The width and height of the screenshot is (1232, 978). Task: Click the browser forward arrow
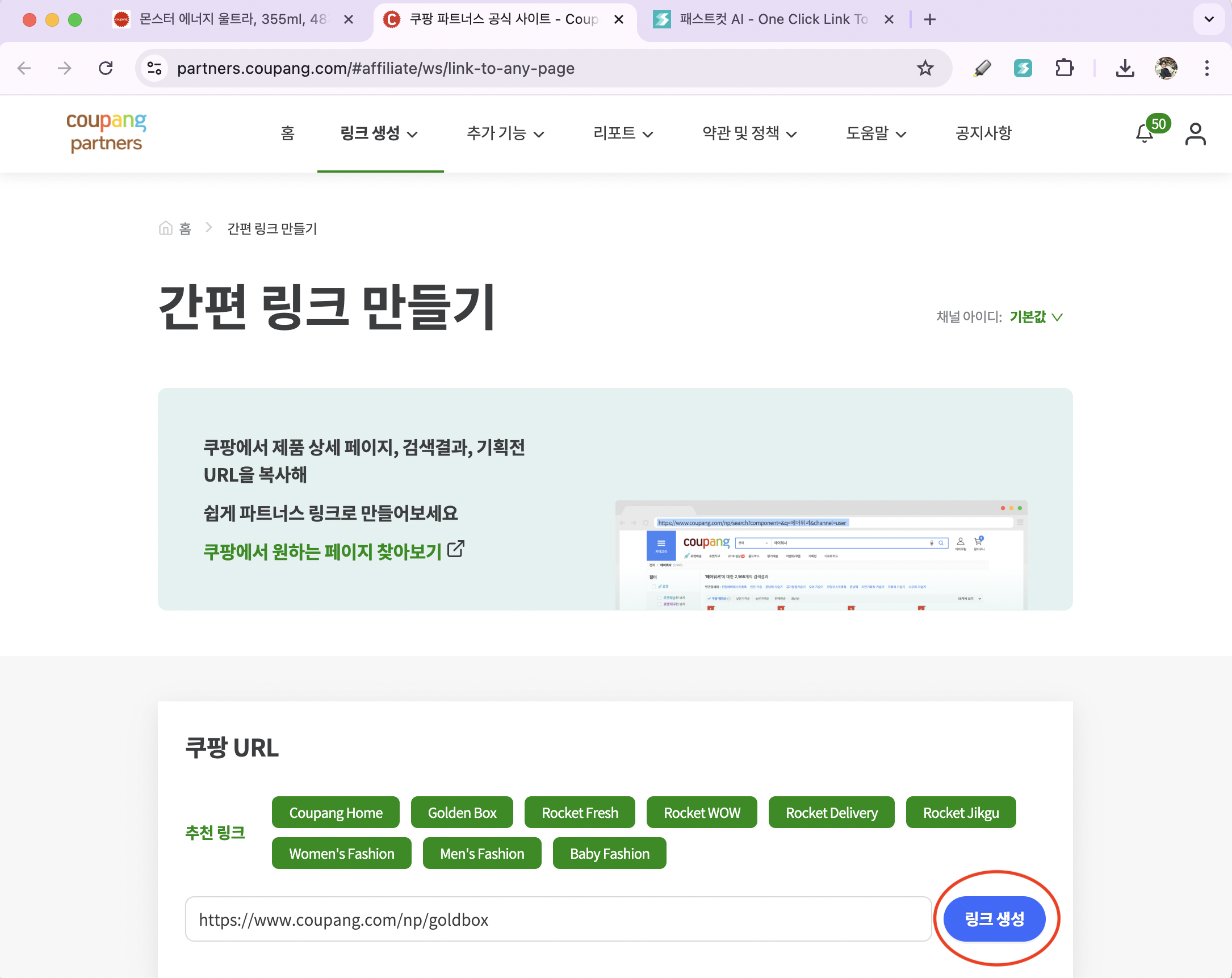click(x=65, y=69)
